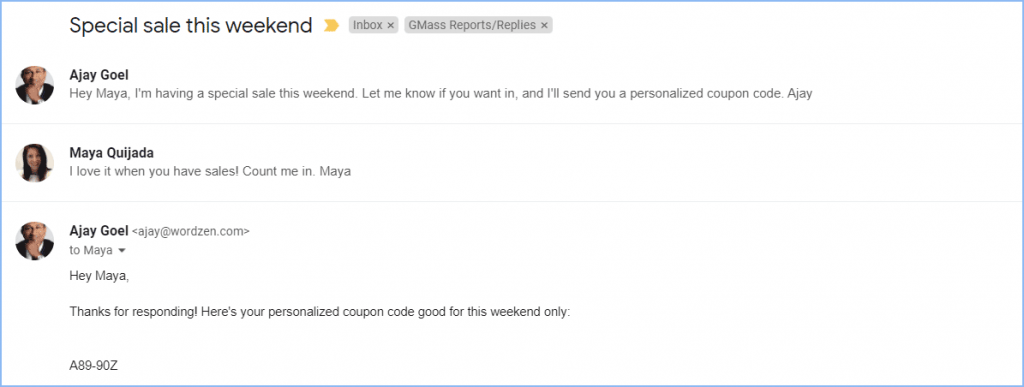Expand Maya Quijada's collapsed reply

click(512, 163)
